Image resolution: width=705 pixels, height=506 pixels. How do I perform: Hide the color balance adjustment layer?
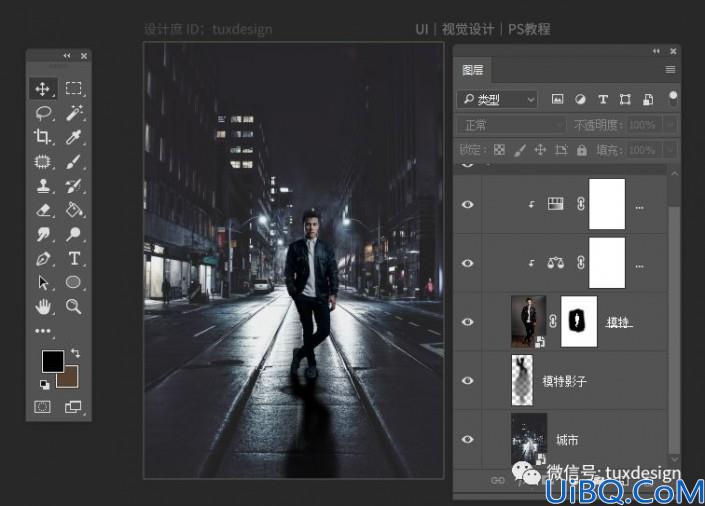click(468, 263)
